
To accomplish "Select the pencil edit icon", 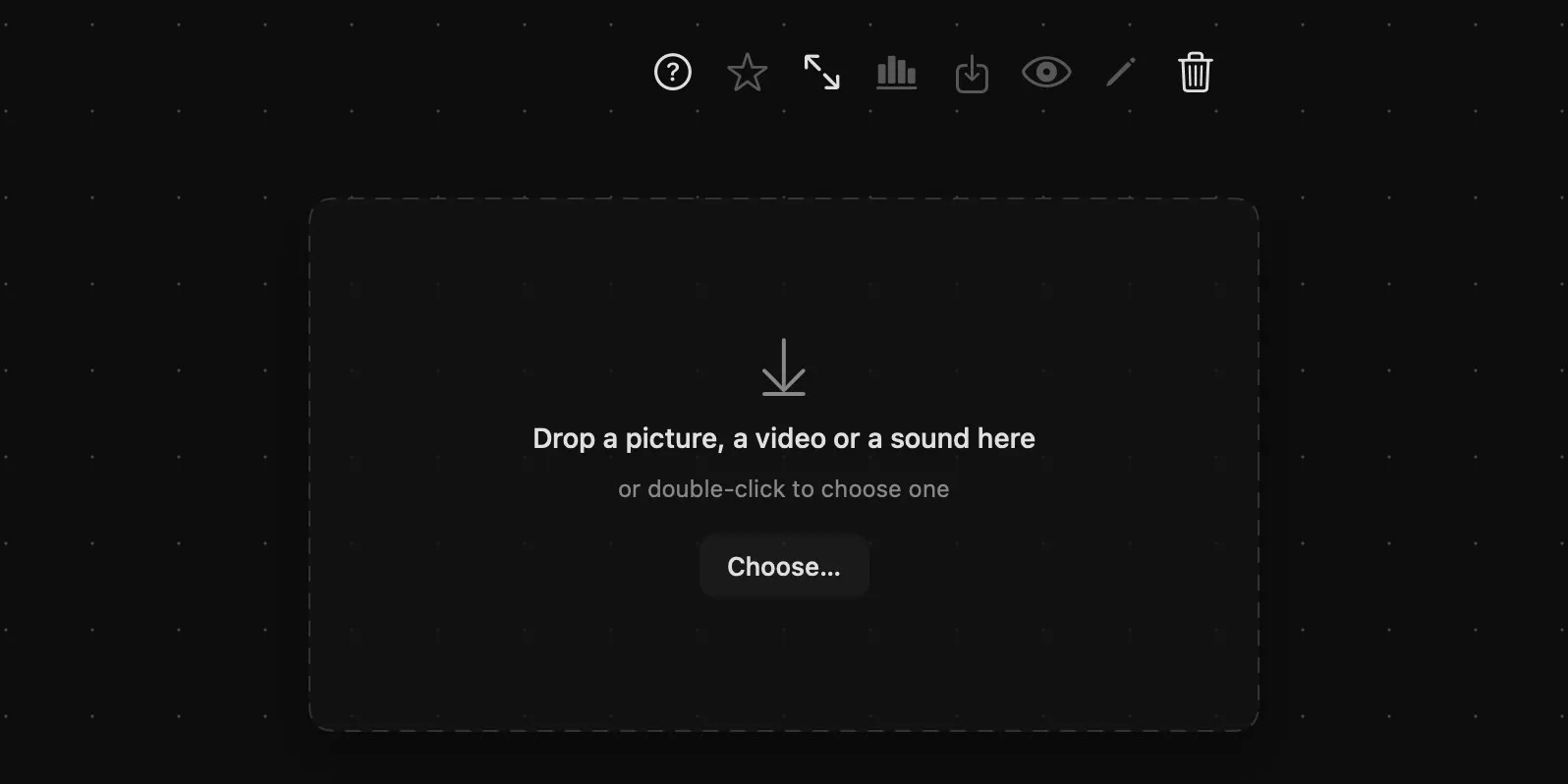I will 1121,73.
